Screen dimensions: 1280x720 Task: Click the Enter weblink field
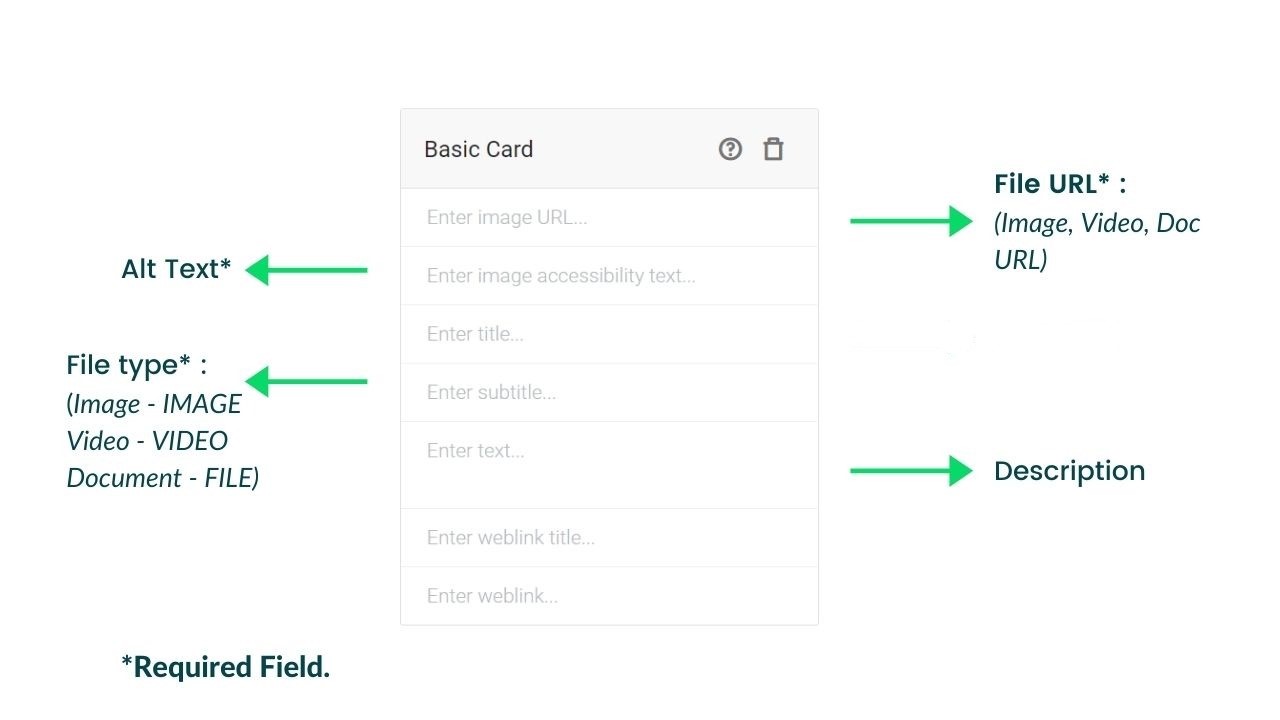(x=609, y=596)
